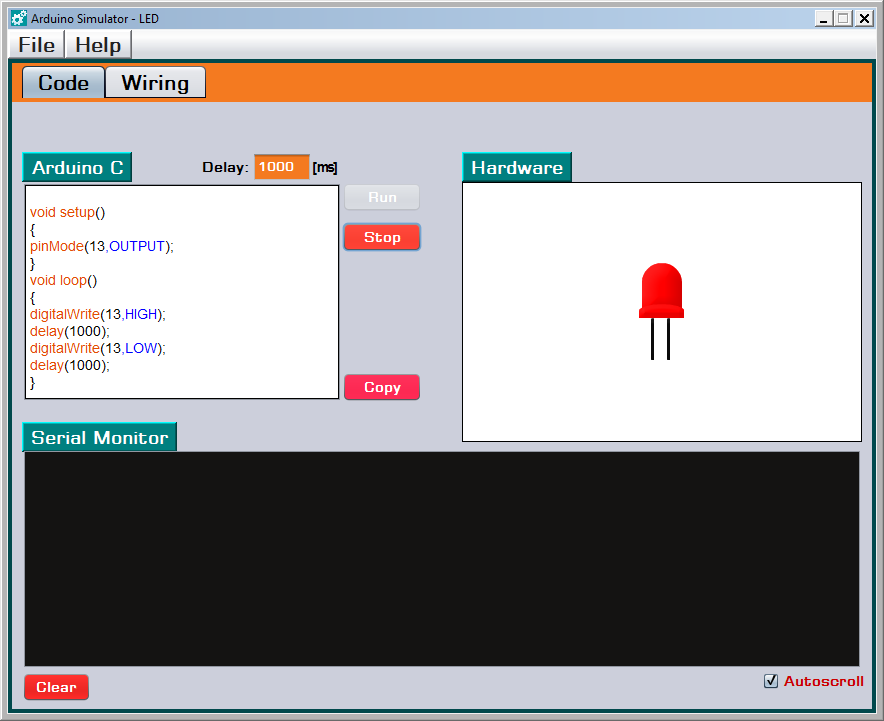
Task: Click the 'void loop()' code line
Action: (64, 280)
